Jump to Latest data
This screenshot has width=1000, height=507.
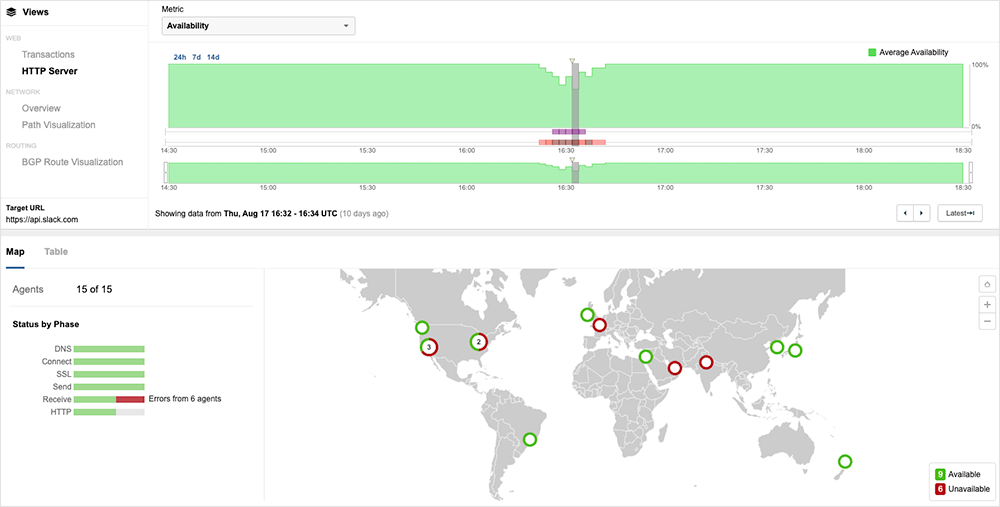coord(959,213)
